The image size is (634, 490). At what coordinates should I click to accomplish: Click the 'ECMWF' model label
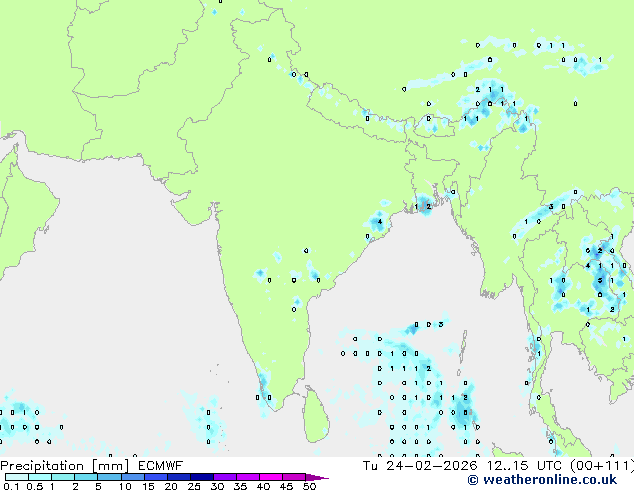coord(161,466)
